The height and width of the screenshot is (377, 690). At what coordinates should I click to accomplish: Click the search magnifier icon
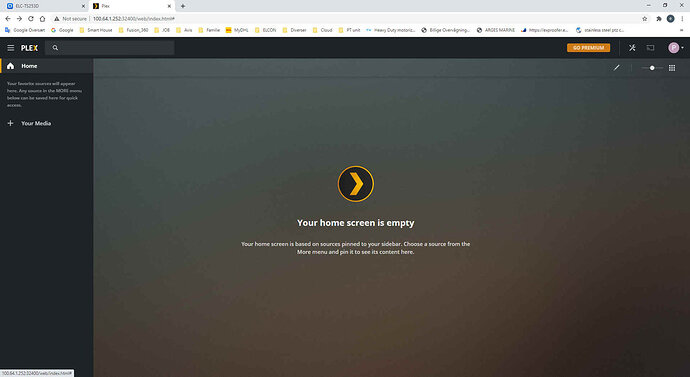click(55, 48)
